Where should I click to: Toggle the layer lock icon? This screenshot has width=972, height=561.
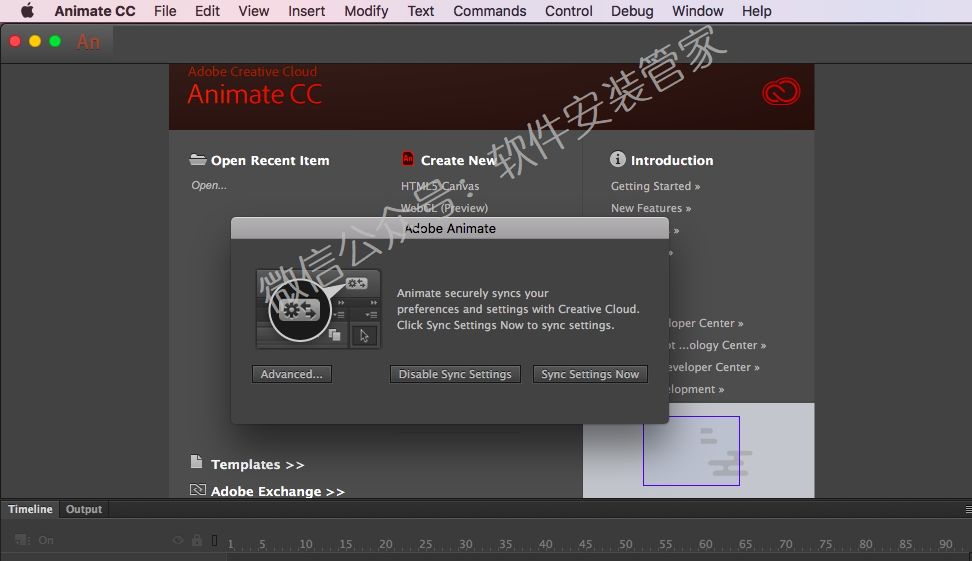pos(197,540)
